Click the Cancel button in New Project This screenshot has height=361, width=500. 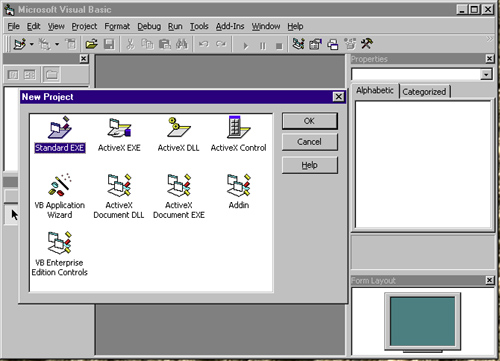[x=309, y=142]
